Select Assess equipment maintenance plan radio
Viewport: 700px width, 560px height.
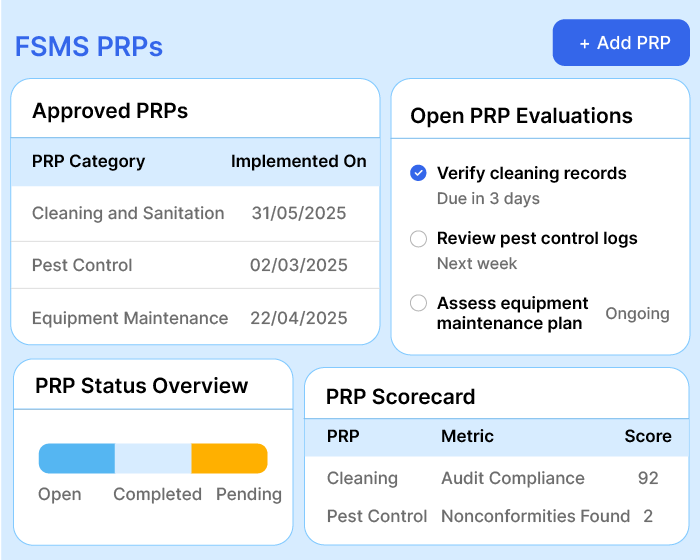click(x=419, y=303)
